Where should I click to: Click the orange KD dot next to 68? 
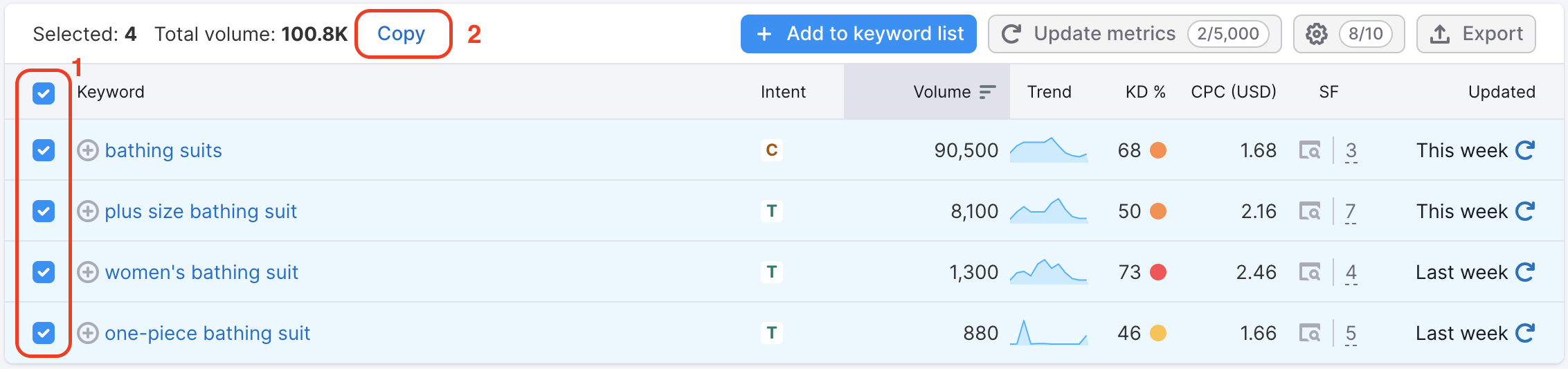[1158, 150]
